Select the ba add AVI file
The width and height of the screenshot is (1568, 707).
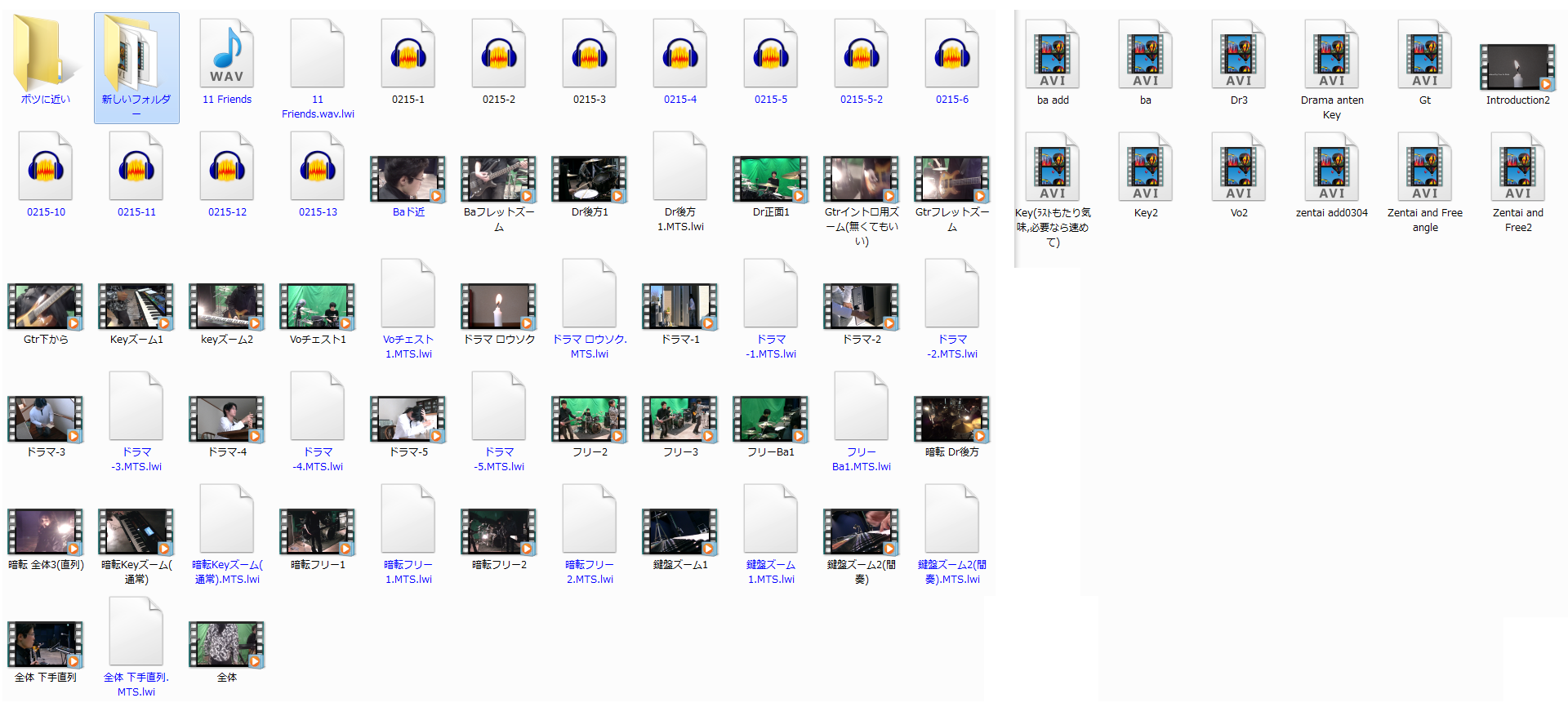(x=1053, y=55)
